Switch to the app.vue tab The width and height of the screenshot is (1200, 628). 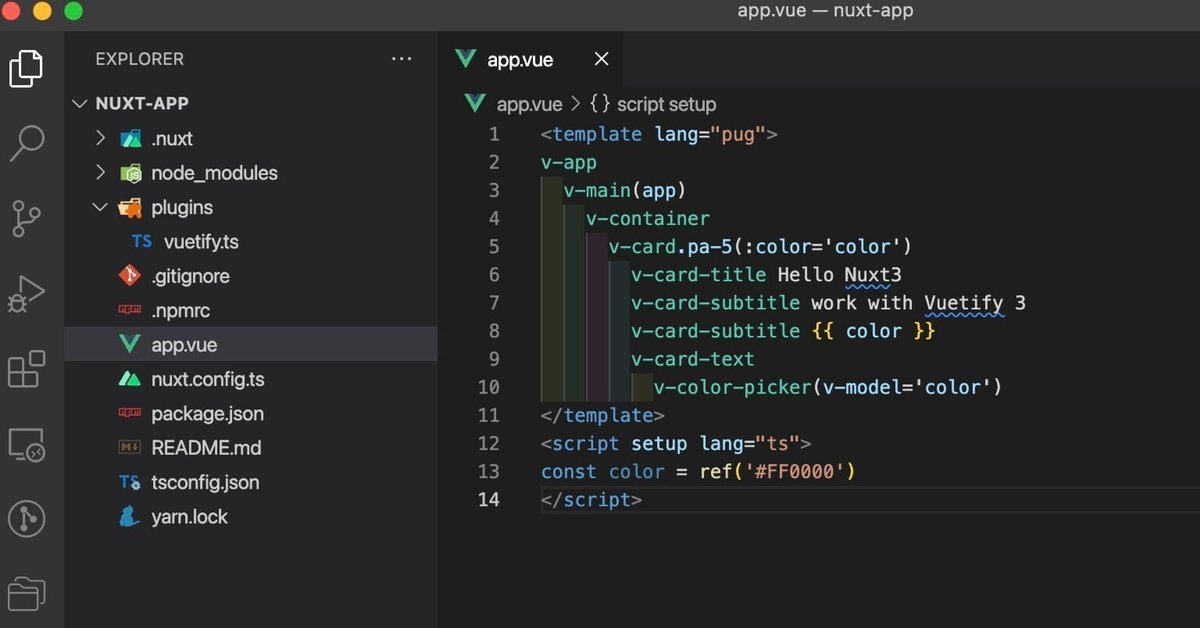[x=519, y=59]
